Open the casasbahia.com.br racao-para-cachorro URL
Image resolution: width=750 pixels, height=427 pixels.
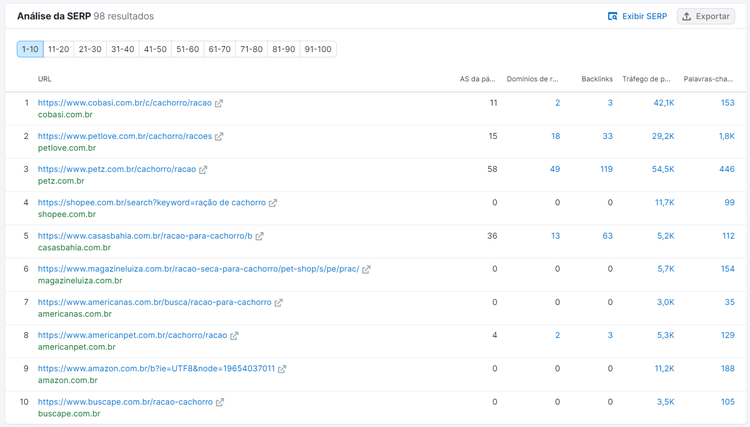tap(145, 236)
